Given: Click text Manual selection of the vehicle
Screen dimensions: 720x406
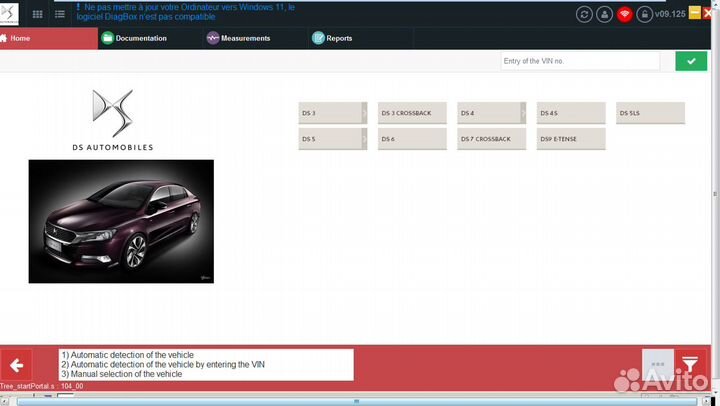Looking at the screenshot, I should [x=126, y=374].
